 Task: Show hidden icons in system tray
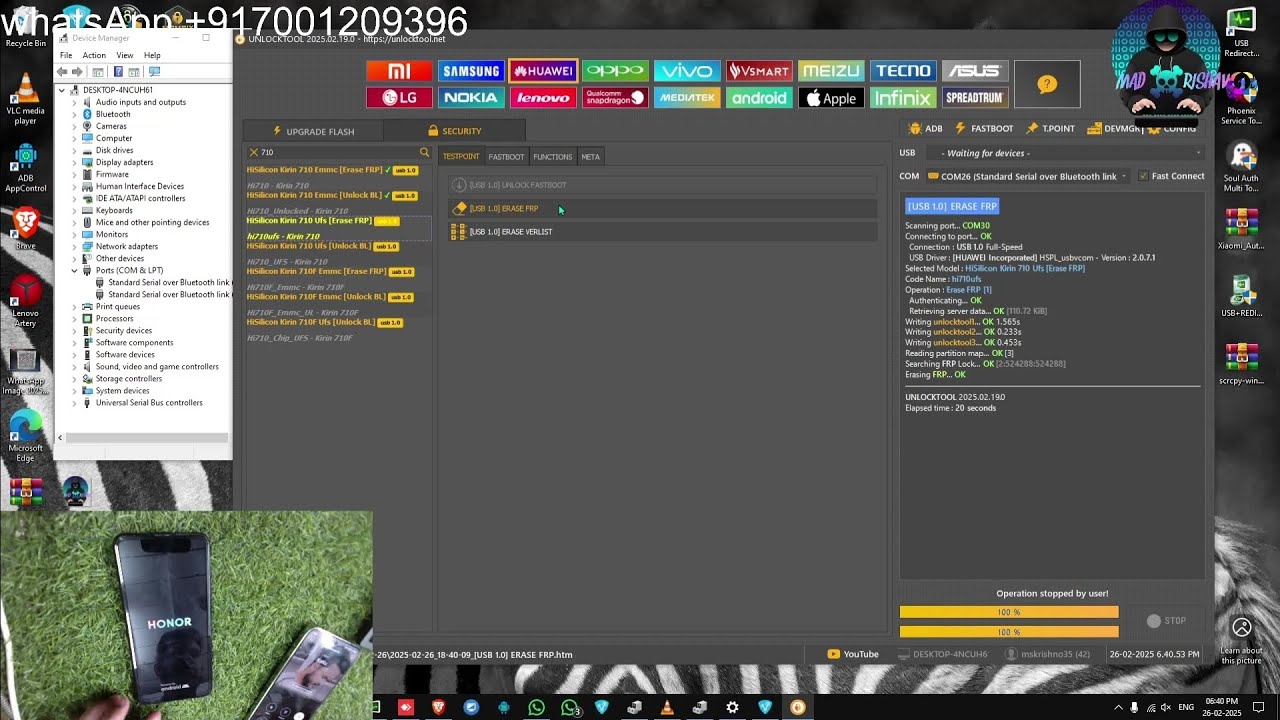1118,708
